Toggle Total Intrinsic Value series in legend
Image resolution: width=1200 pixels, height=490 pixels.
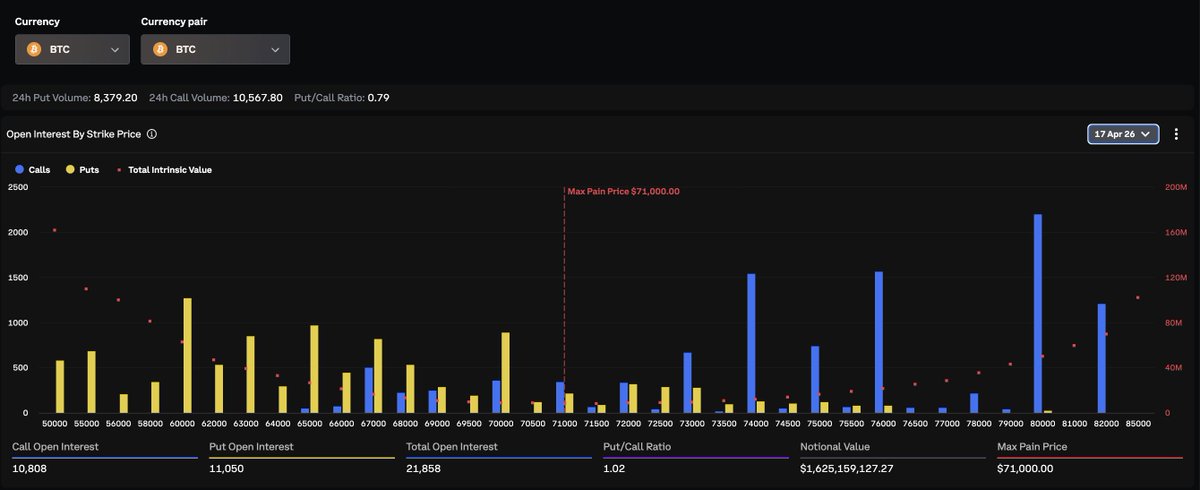pos(169,170)
